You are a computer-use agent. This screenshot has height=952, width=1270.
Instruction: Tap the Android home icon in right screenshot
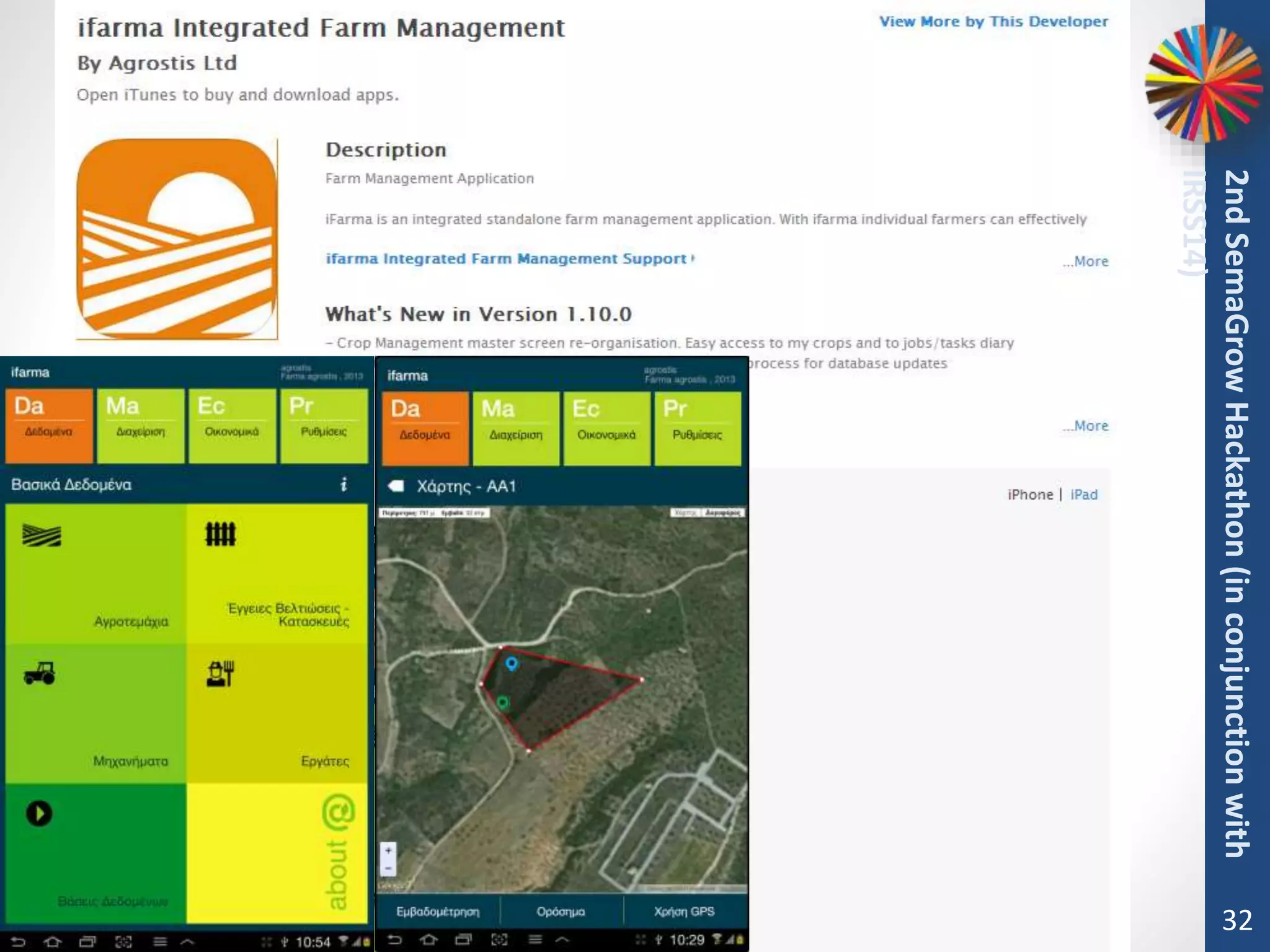click(429, 940)
